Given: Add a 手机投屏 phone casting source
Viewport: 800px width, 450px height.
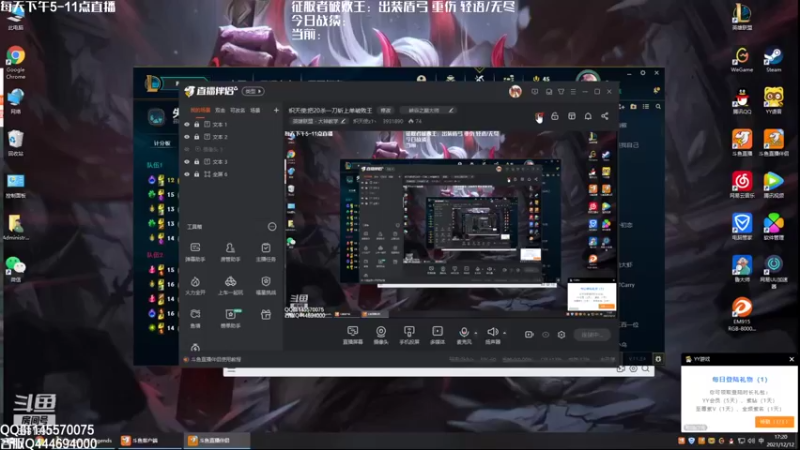Looking at the screenshot, I should [x=409, y=335].
